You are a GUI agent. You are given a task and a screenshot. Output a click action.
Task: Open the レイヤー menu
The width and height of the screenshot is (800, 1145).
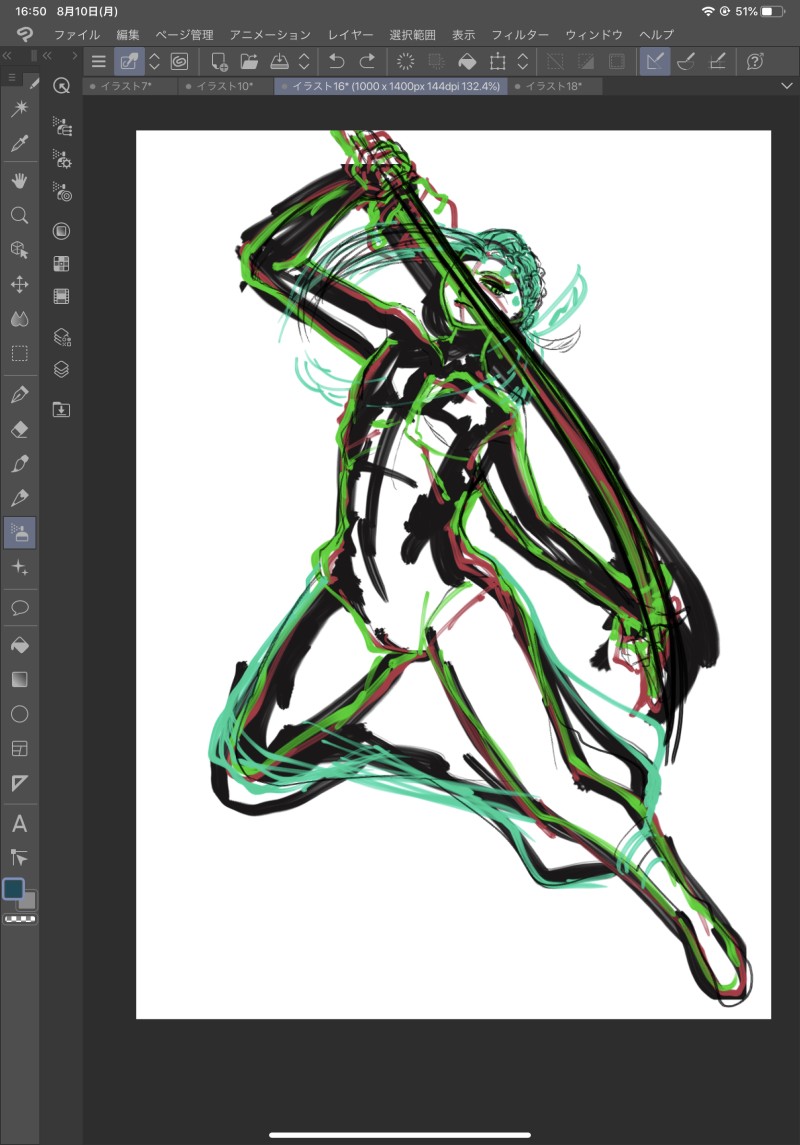tap(350, 34)
